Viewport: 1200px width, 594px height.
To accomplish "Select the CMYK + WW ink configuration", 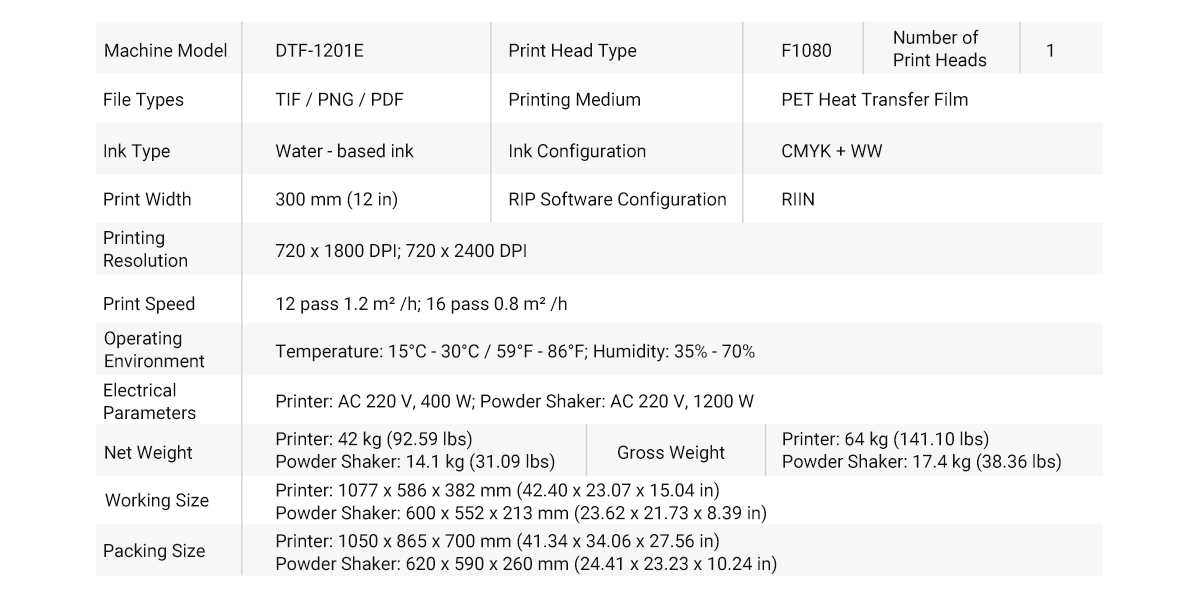I will point(831,151).
